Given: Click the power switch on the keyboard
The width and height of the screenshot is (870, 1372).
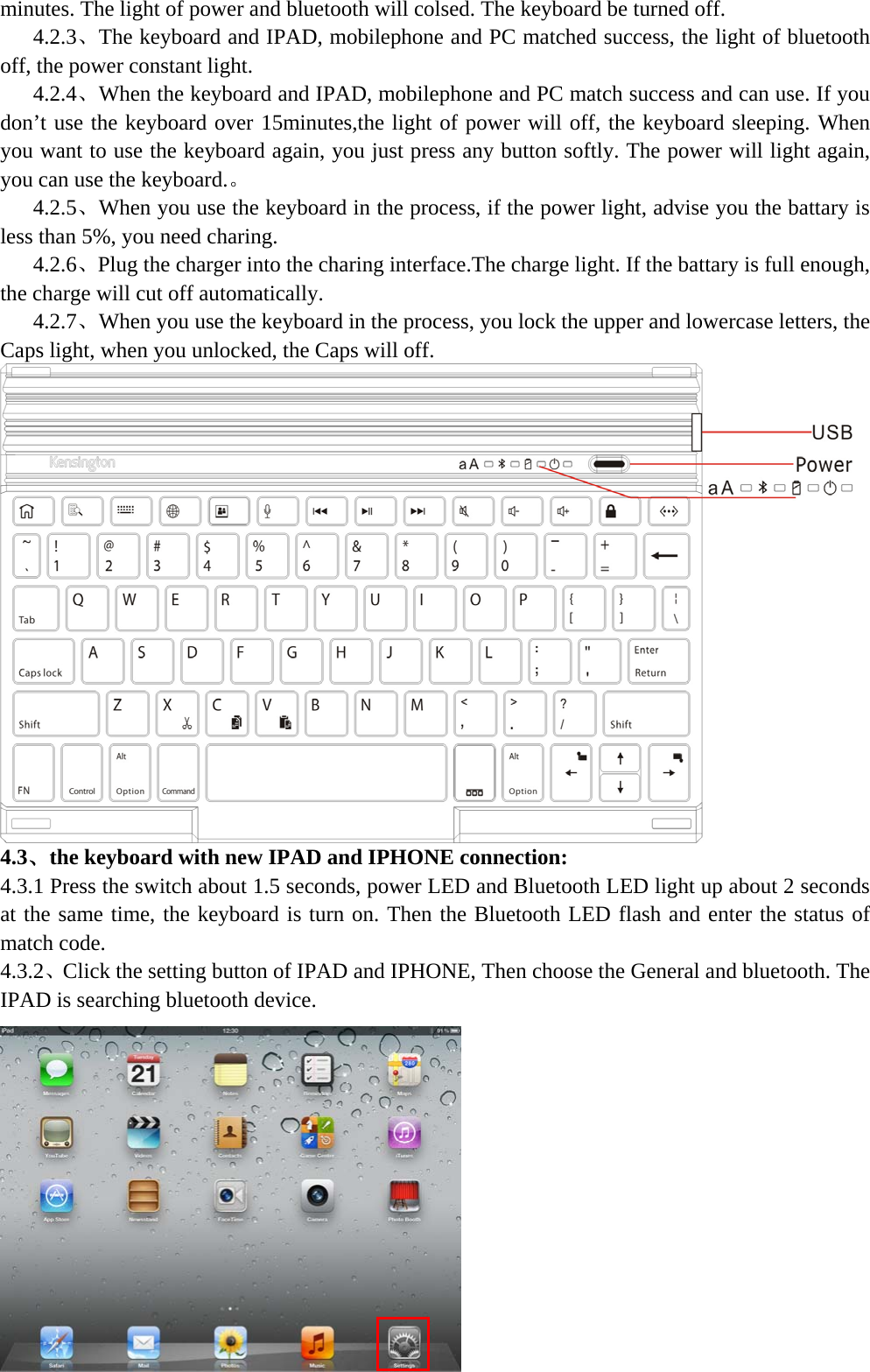Looking at the screenshot, I should 608,463.
